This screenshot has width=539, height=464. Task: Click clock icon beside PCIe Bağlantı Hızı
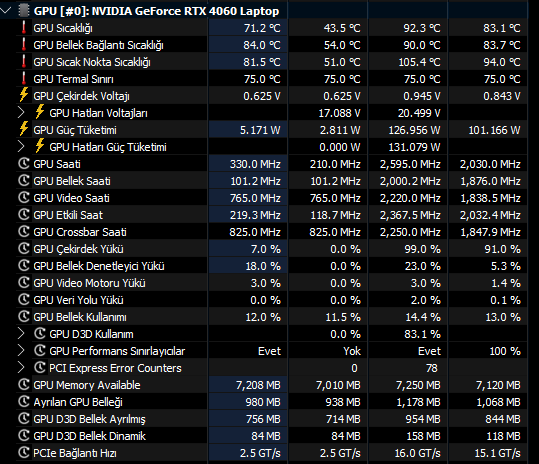24,453
